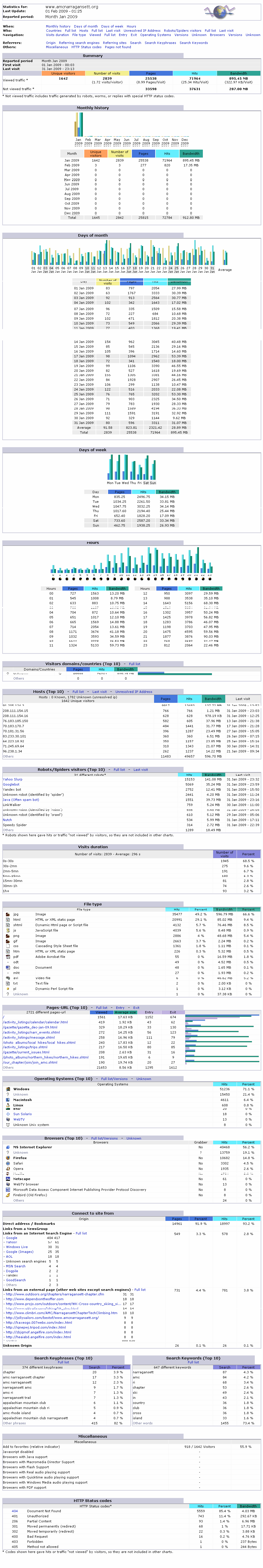This screenshot has width=263, height=1568.
Task: Open Unresolved IP Address in Hosts section
Action: [x=133, y=691]
